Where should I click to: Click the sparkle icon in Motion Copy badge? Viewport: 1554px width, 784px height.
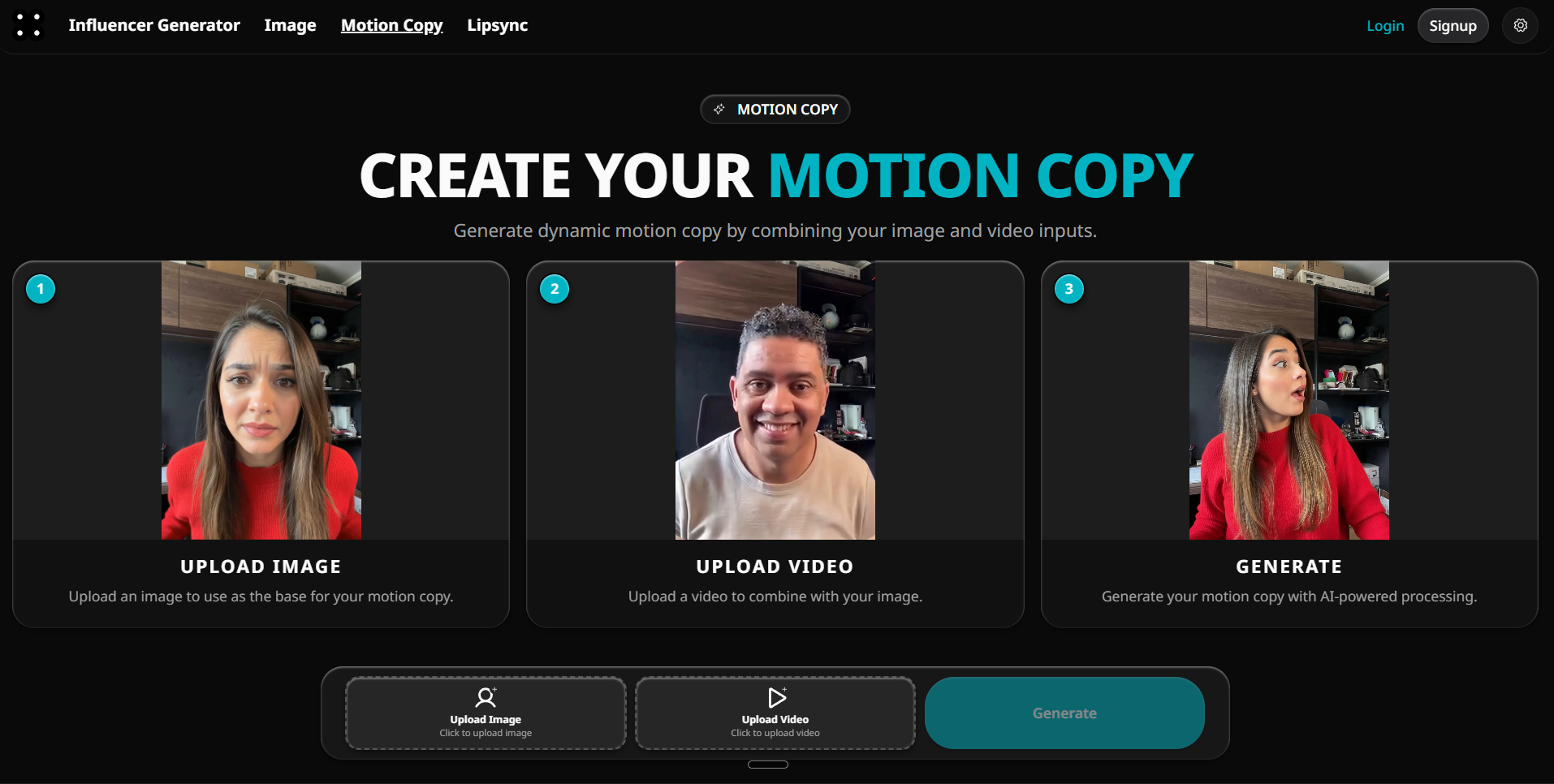click(719, 109)
